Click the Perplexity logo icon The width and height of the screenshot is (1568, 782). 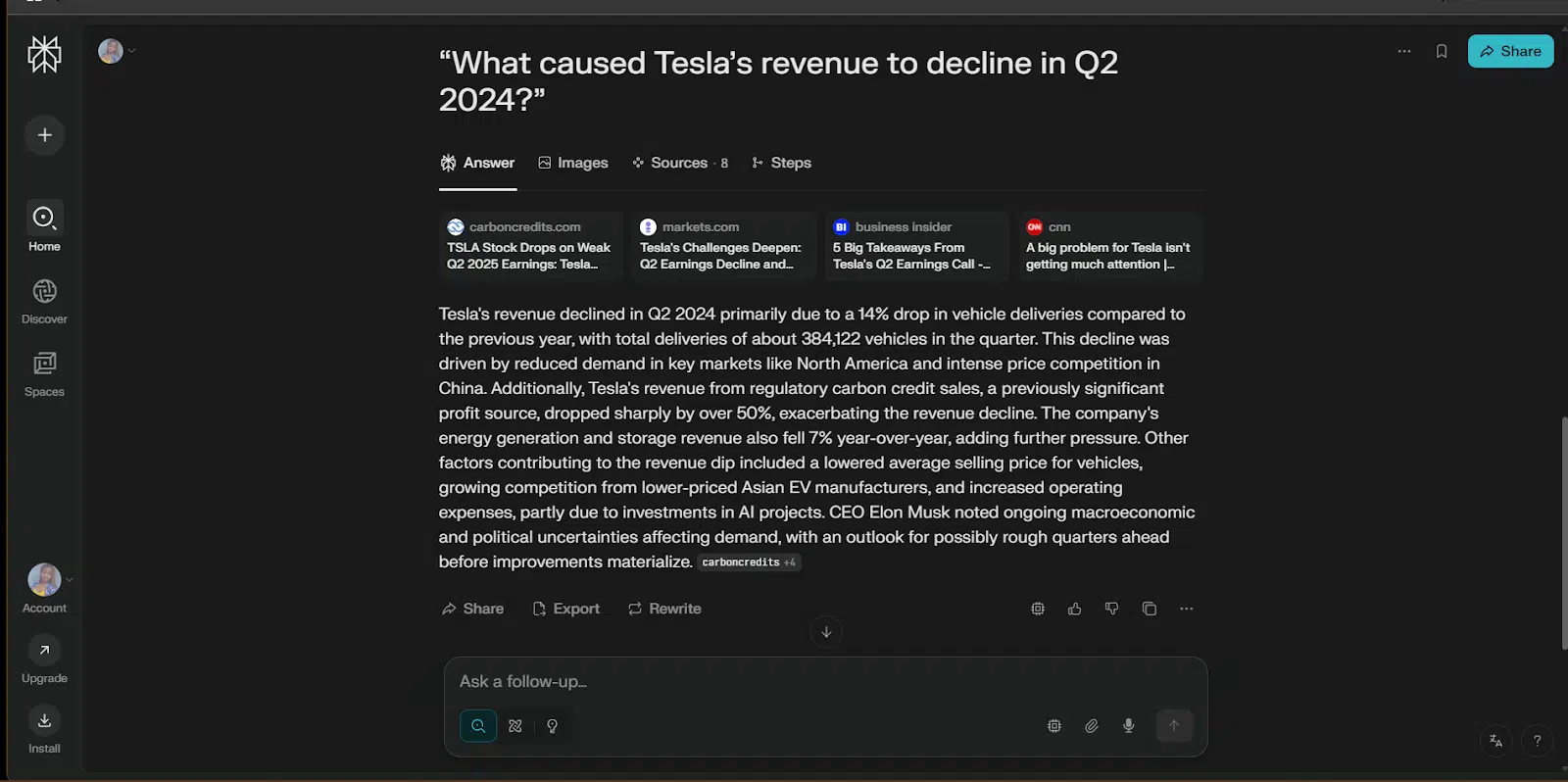pos(44,54)
